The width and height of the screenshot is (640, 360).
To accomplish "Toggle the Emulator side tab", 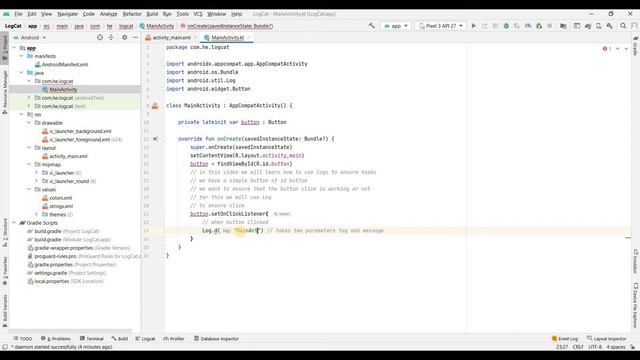I will pyautogui.click(x=636, y=261).
